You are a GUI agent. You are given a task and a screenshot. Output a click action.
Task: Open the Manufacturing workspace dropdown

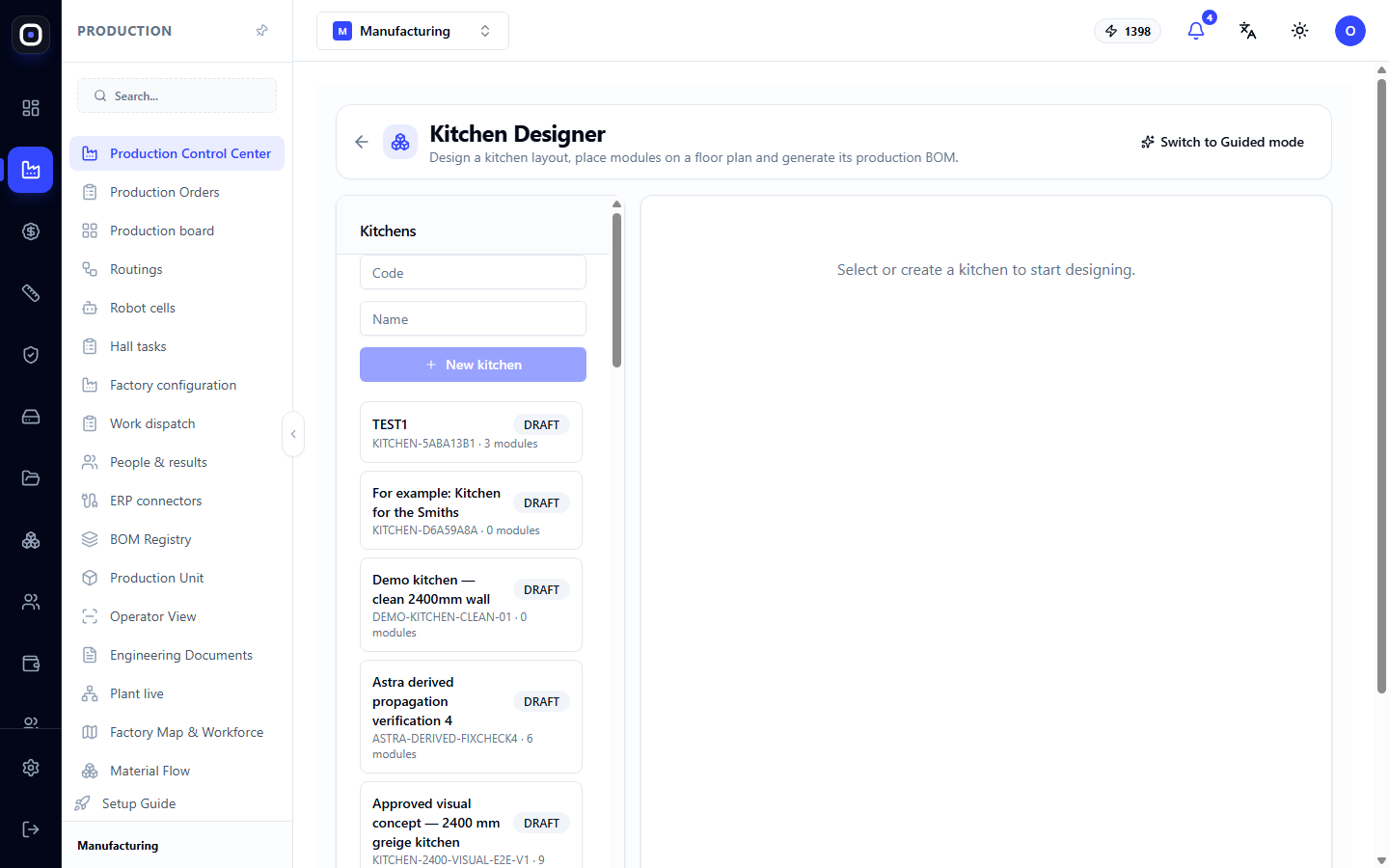point(413,31)
